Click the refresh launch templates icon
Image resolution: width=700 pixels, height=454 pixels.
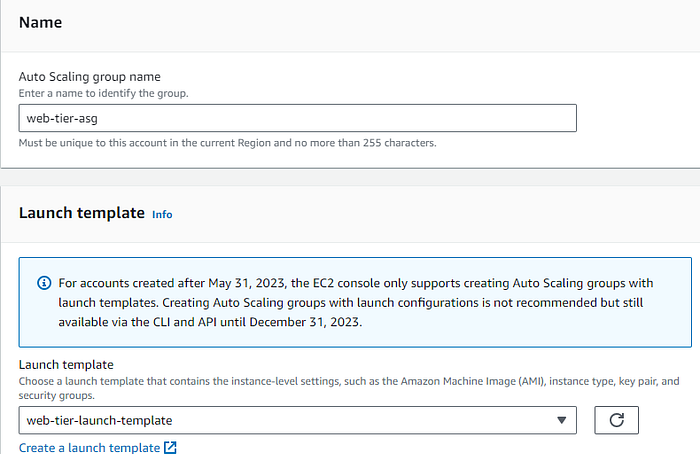(x=616, y=420)
